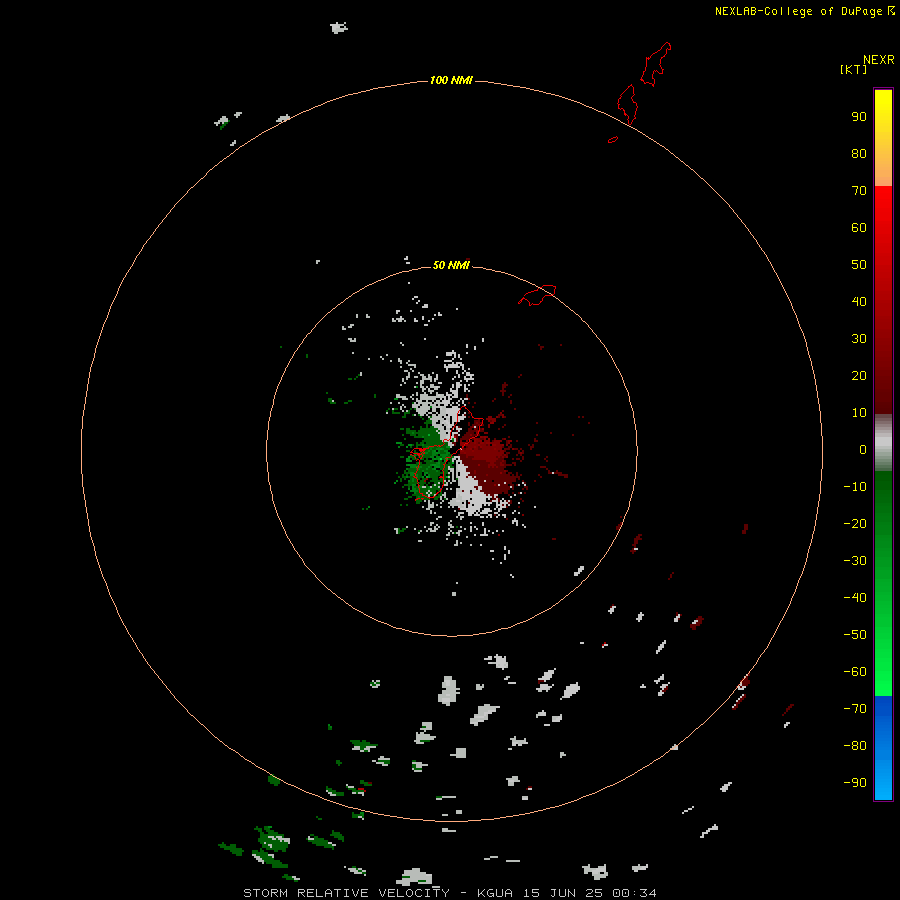Click the 30 value on velocity scale

(x=859, y=339)
